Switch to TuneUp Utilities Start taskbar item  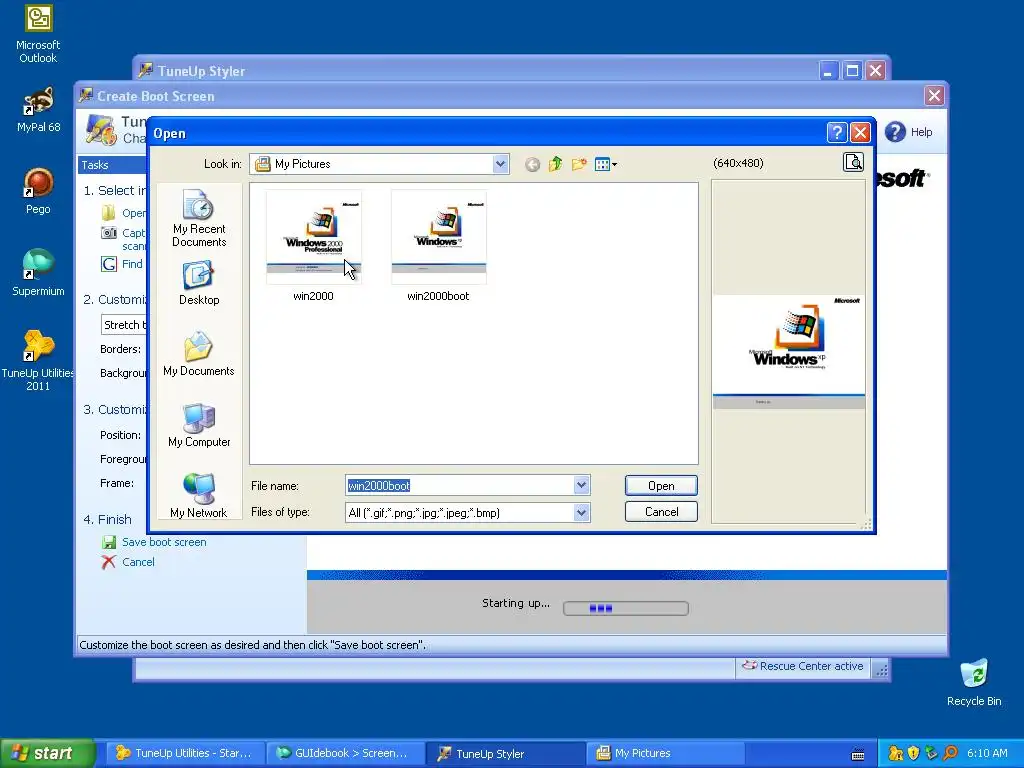tap(185, 753)
